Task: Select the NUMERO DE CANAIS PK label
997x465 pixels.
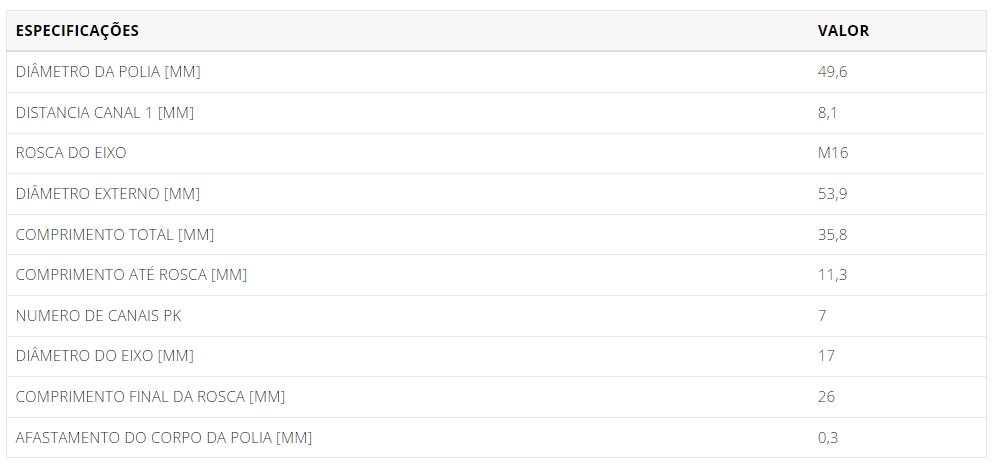Action: (x=99, y=316)
